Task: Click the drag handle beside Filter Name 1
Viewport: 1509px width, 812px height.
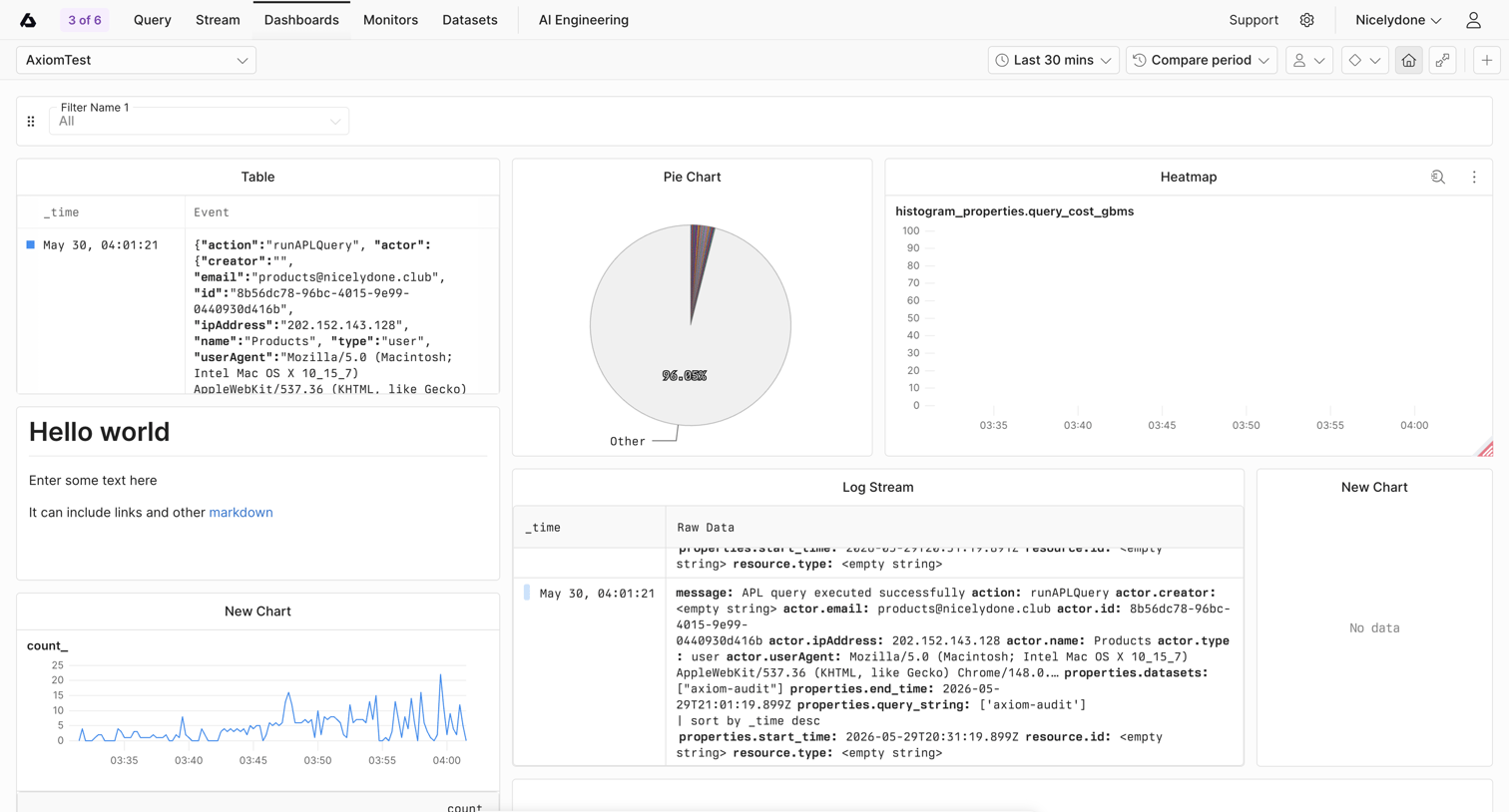Action: (31, 122)
